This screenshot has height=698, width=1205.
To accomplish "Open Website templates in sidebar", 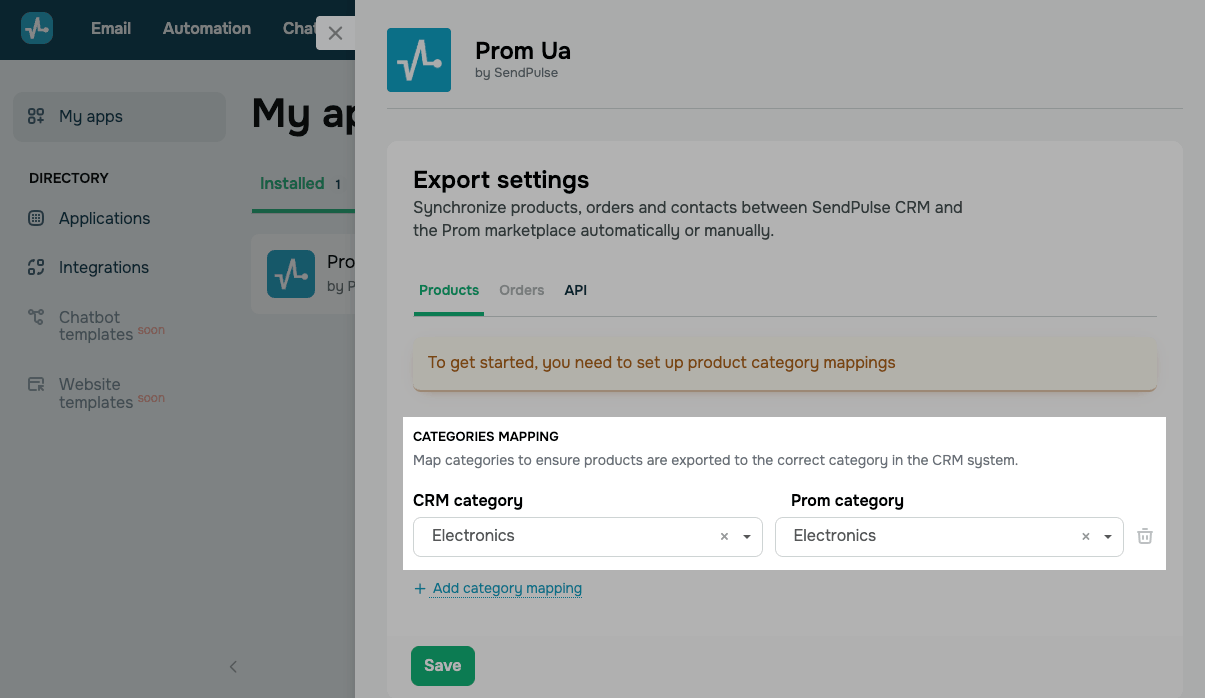I will point(95,393).
